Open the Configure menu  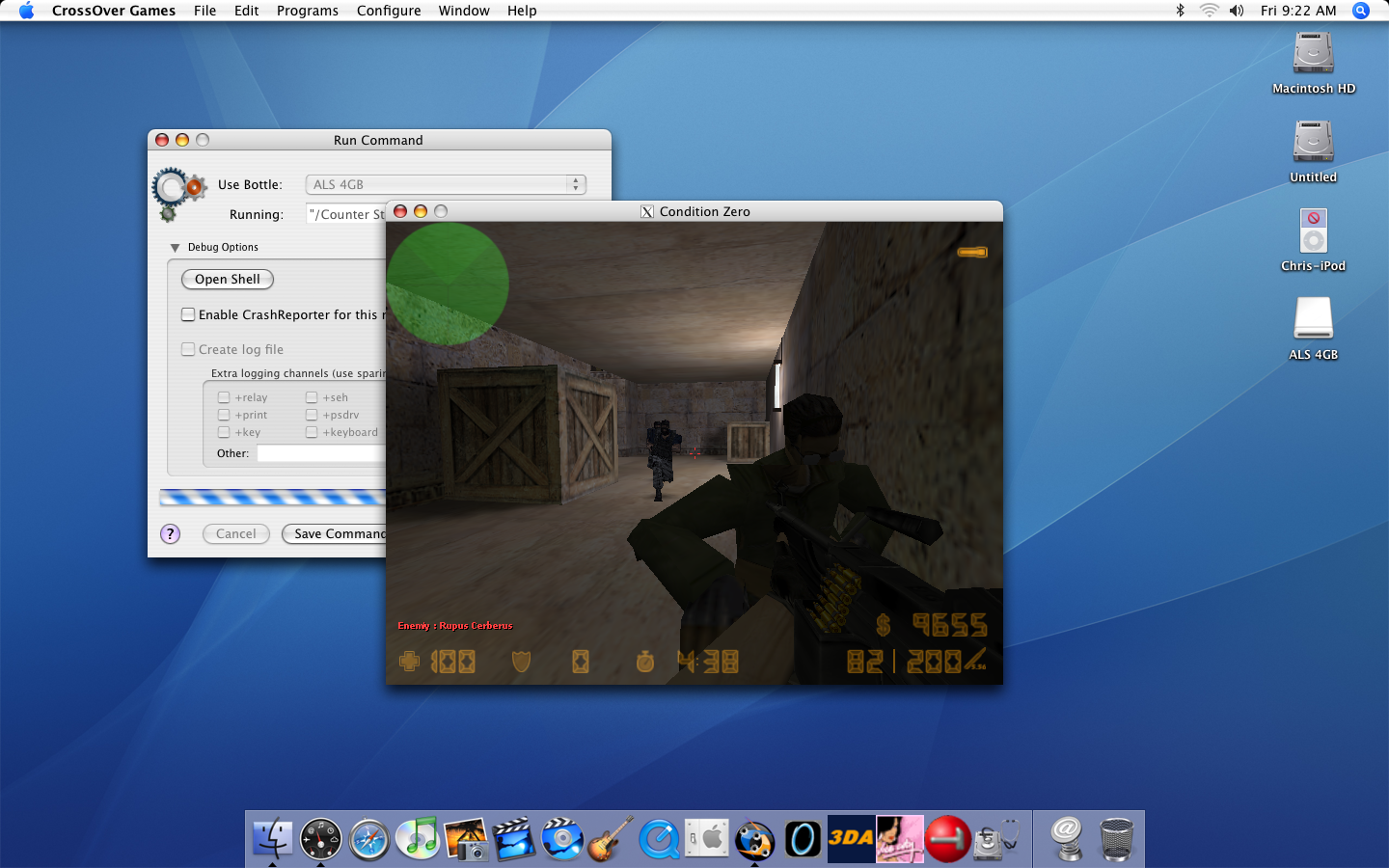point(389,11)
